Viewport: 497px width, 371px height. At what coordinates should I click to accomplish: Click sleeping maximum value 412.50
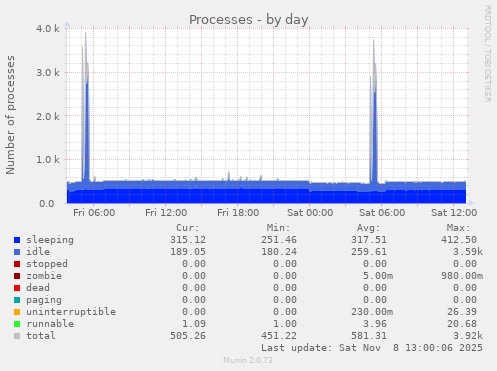point(459,240)
